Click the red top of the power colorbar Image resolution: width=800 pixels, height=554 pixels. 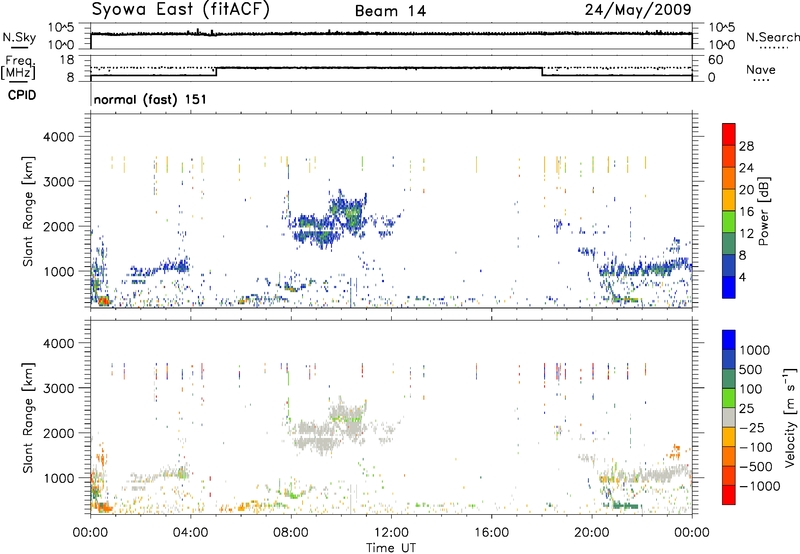pos(729,134)
